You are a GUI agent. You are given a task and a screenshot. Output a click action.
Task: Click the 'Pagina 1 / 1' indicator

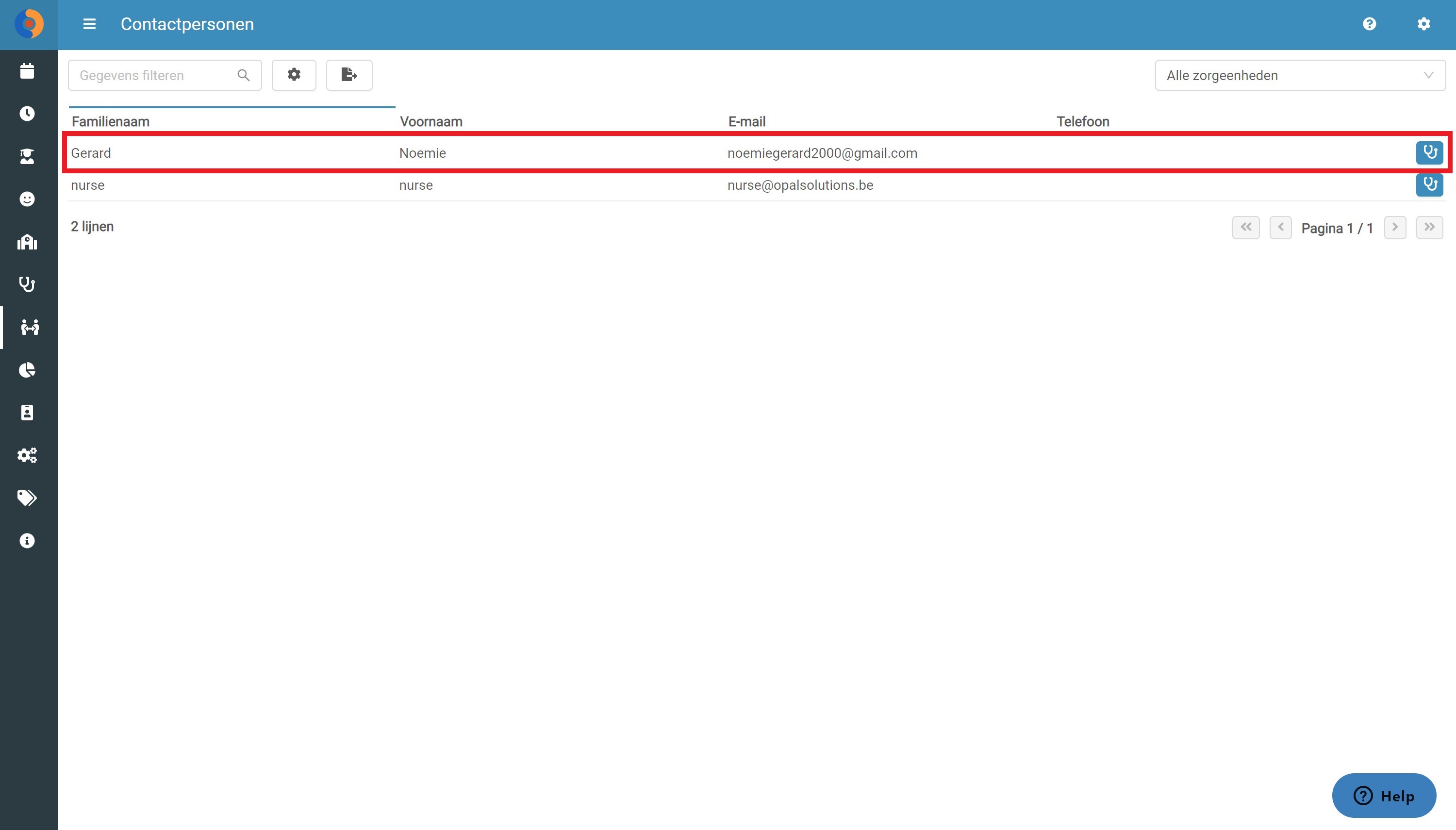1337,229
